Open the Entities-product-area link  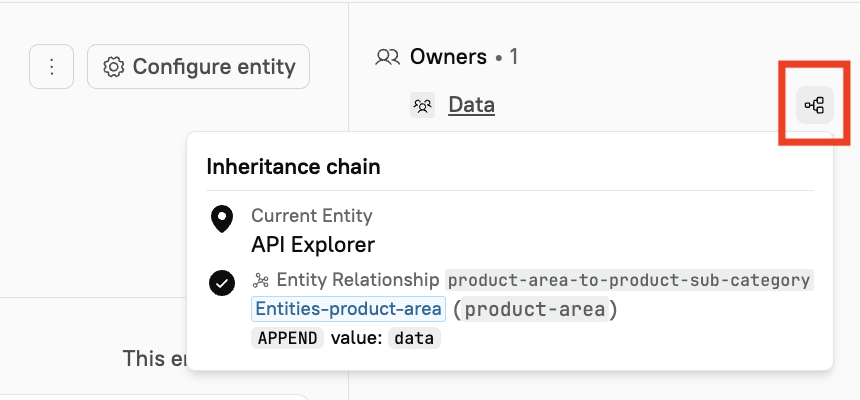tap(348, 309)
